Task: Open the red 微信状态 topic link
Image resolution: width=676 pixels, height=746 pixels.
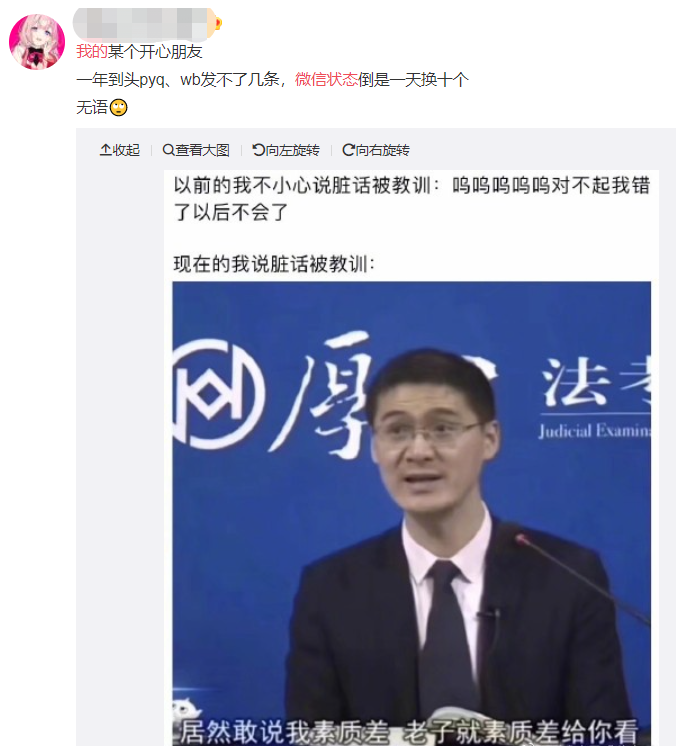Action: [x=326, y=79]
